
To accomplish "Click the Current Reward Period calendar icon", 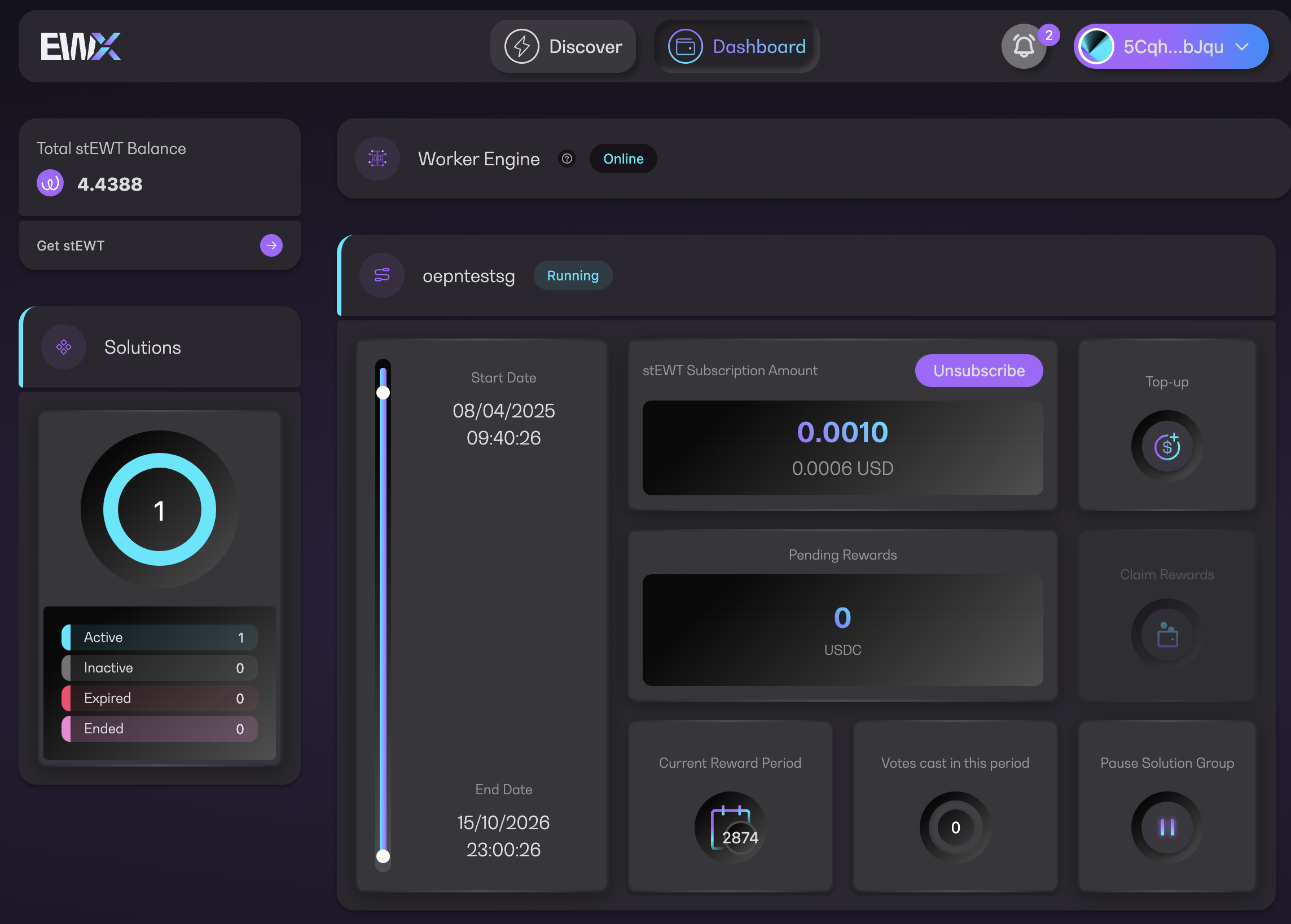I will click(x=730, y=828).
